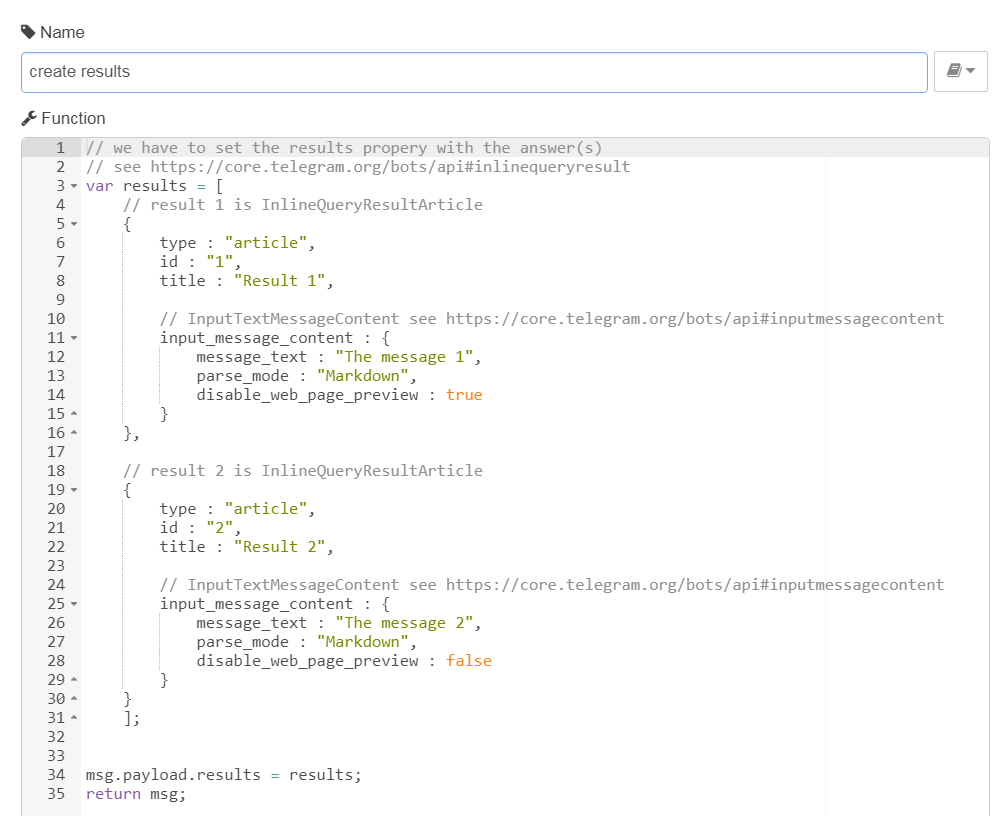Fold the first result object at line 5
Screen dimensions: 1003x816
[x=74, y=224]
